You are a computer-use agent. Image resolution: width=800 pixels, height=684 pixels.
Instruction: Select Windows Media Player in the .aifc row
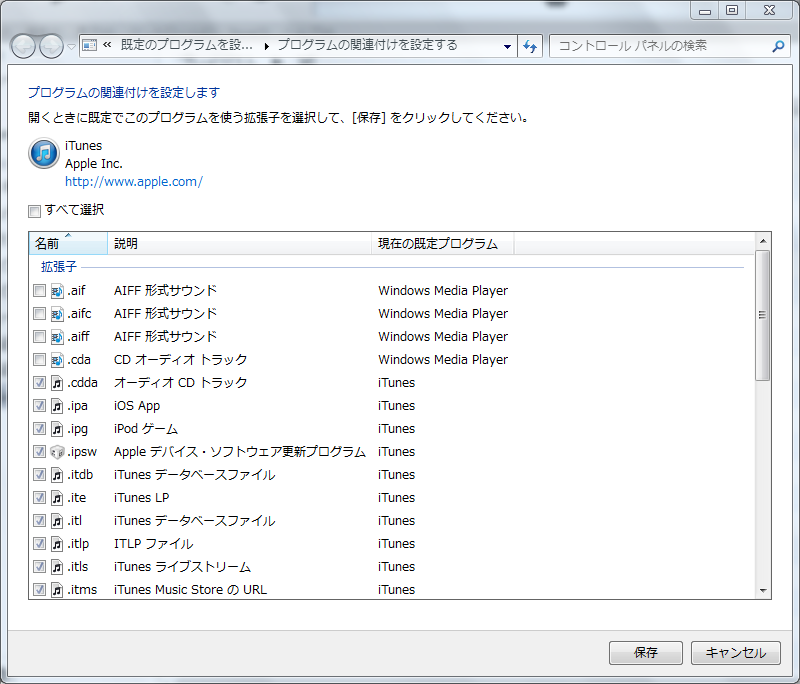pos(443,314)
